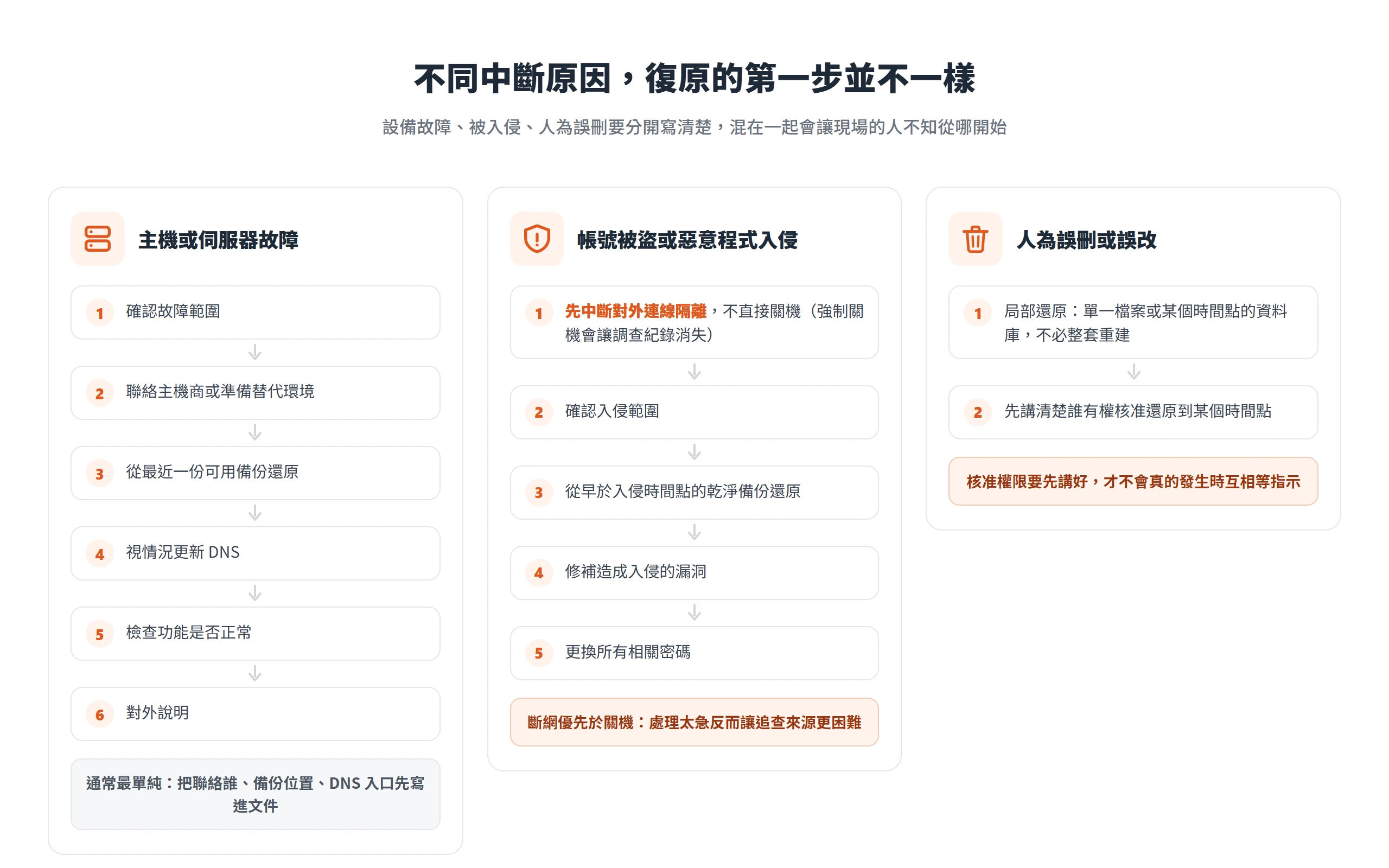This screenshot has height=868, width=1389.
Task: Click the step 修補造成入侵的漏洞
Action: pos(694,573)
